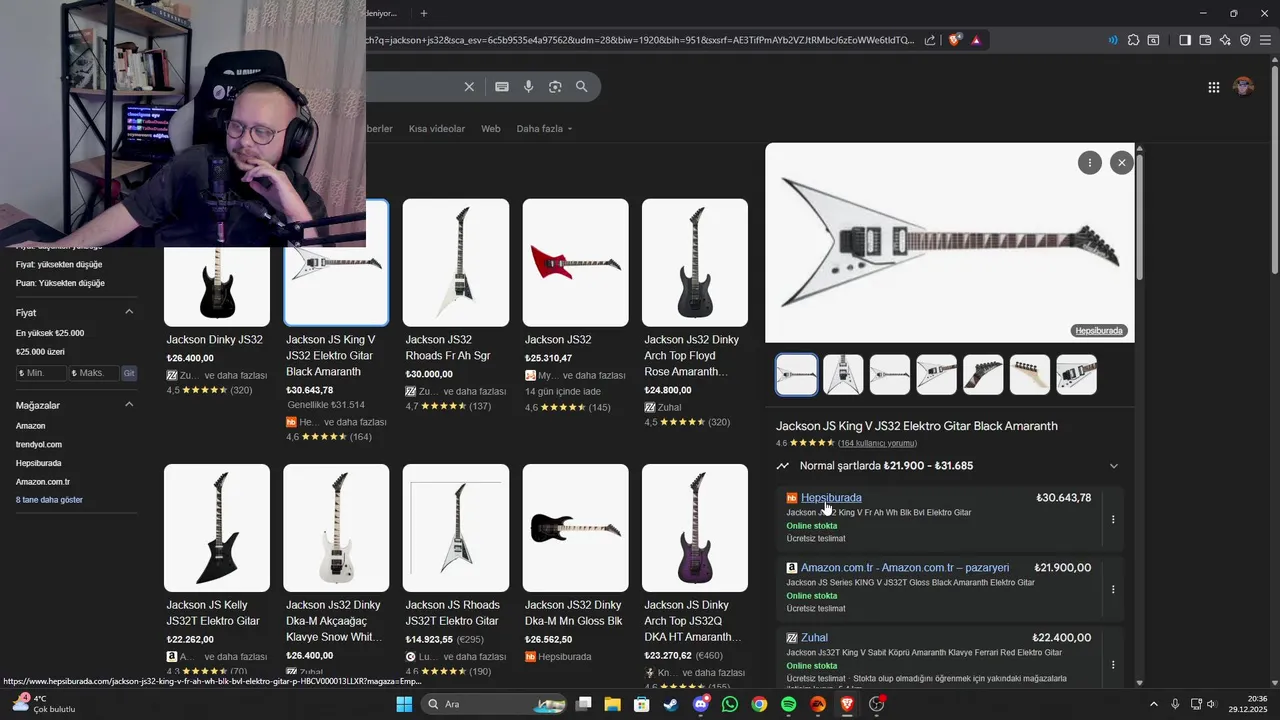Open Google Lens image search
Viewport: 1280px width, 720px height.
[555, 87]
